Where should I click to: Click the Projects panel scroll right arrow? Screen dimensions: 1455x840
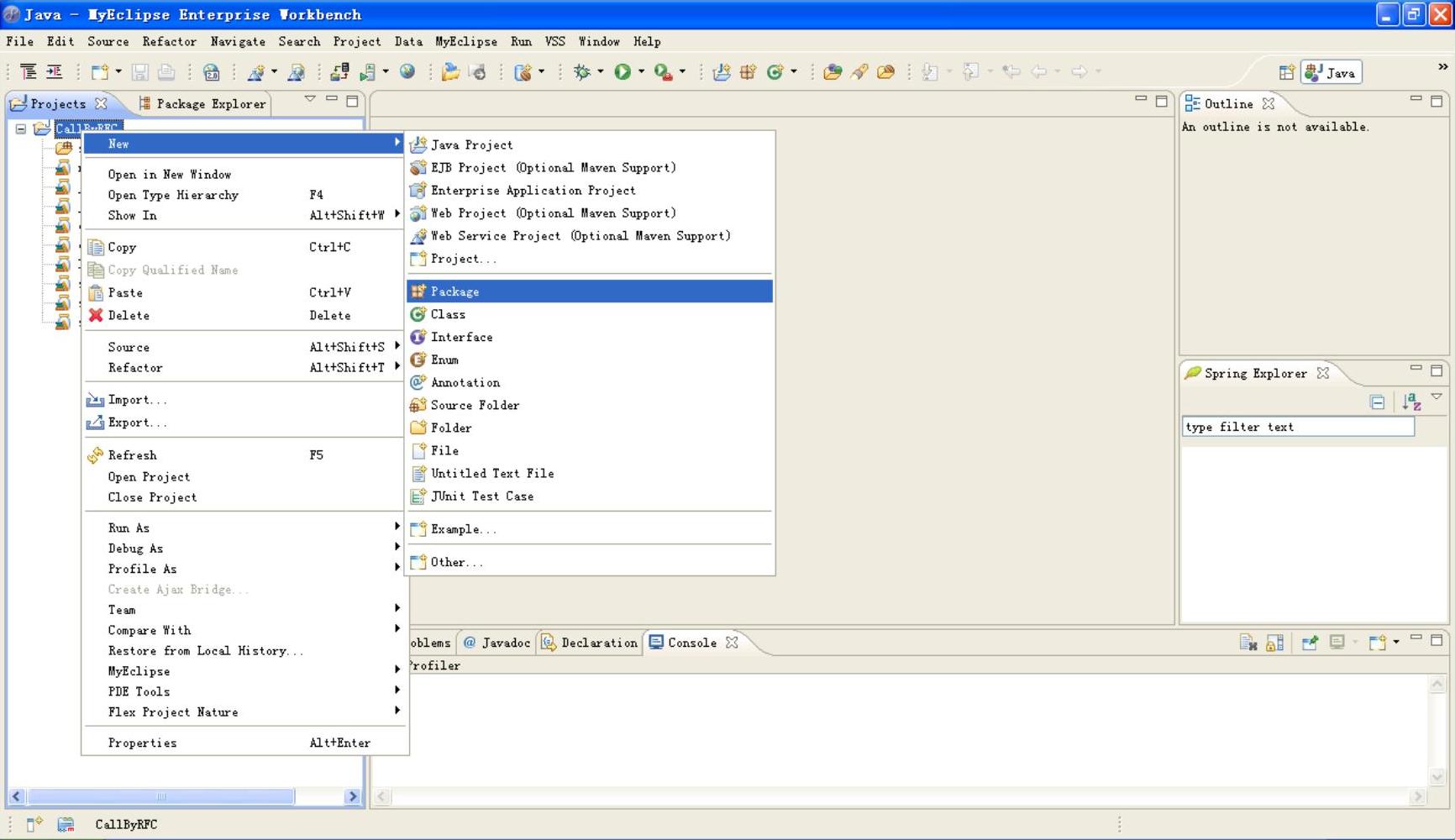click(353, 796)
